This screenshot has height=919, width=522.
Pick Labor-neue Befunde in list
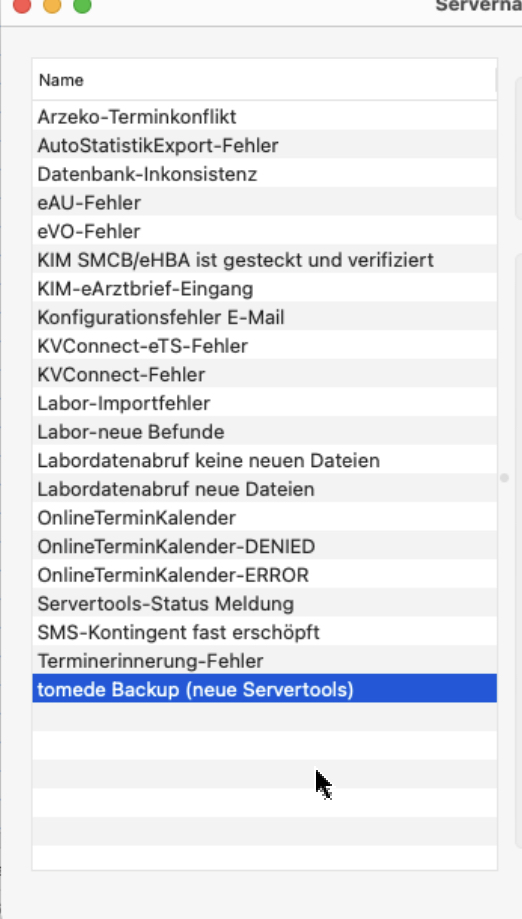265,431
